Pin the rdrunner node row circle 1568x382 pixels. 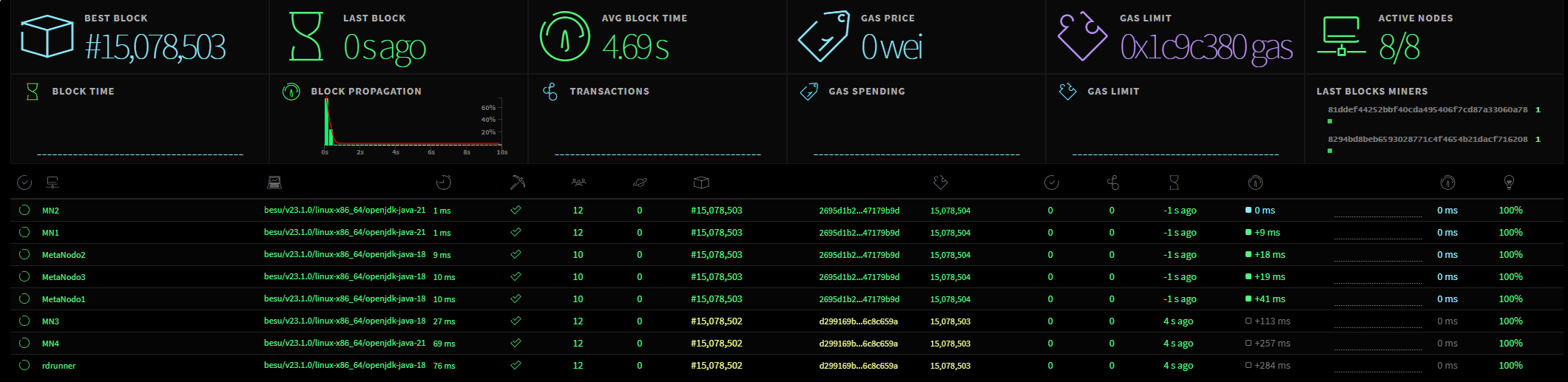[x=24, y=365]
